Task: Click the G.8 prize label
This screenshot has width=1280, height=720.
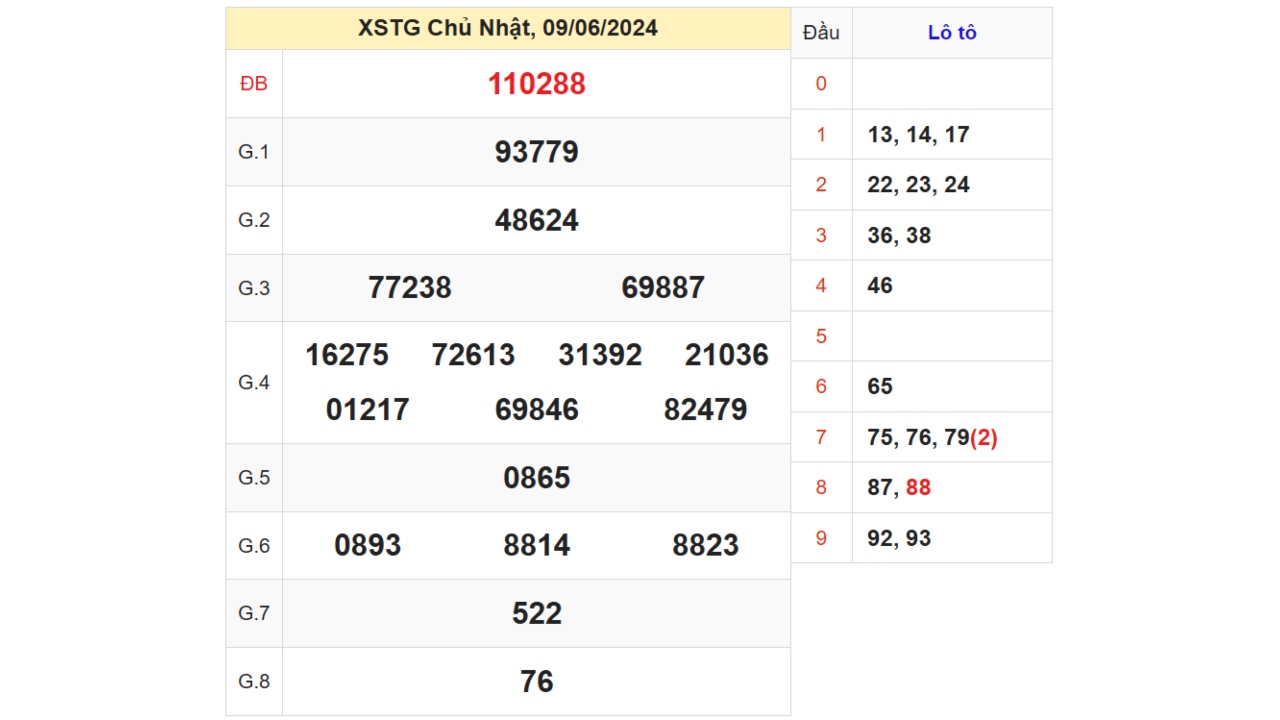Action: click(x=254, y=681)
